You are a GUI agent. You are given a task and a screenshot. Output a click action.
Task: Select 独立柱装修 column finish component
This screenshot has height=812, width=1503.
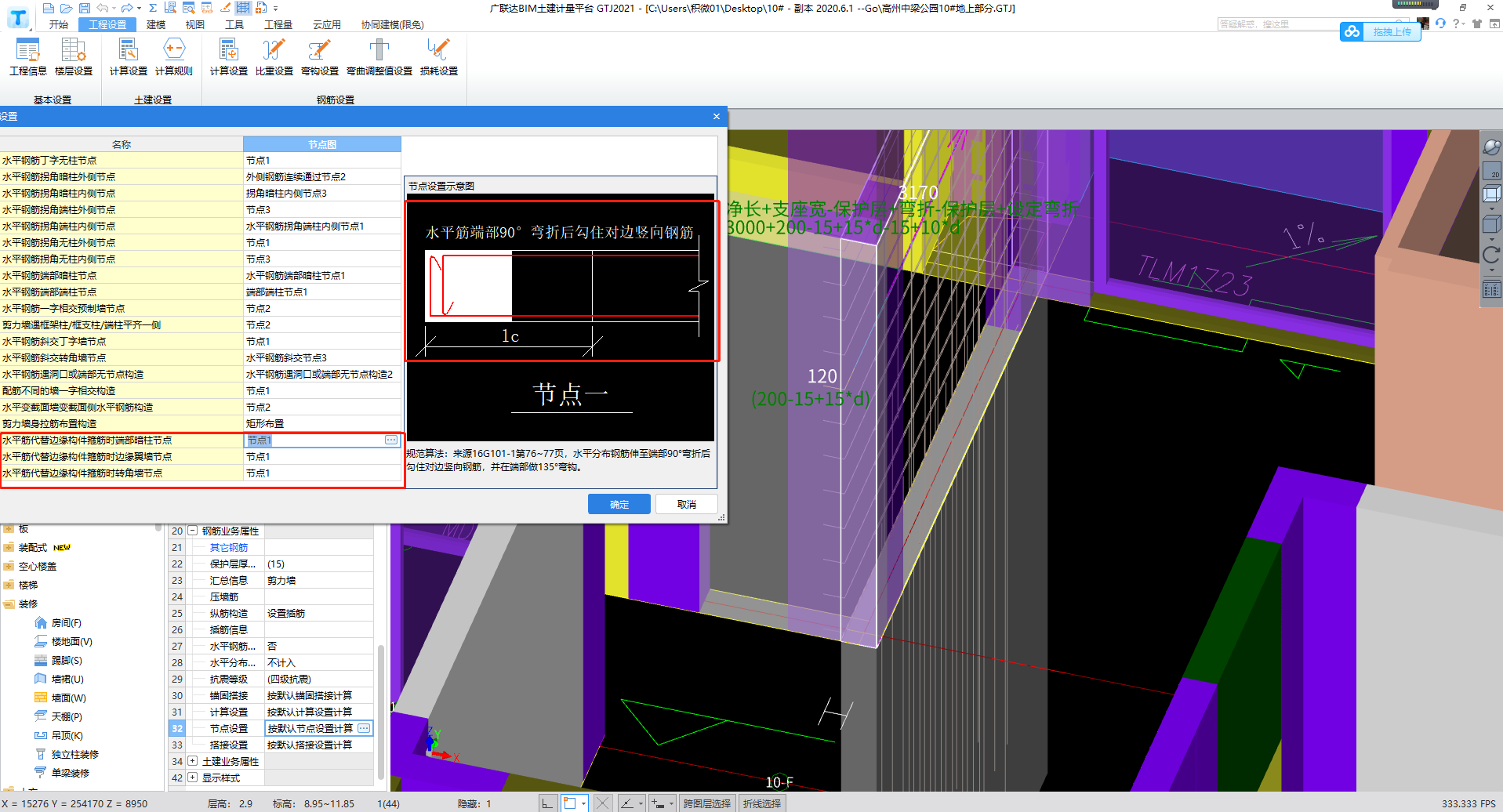click(67, 755)
